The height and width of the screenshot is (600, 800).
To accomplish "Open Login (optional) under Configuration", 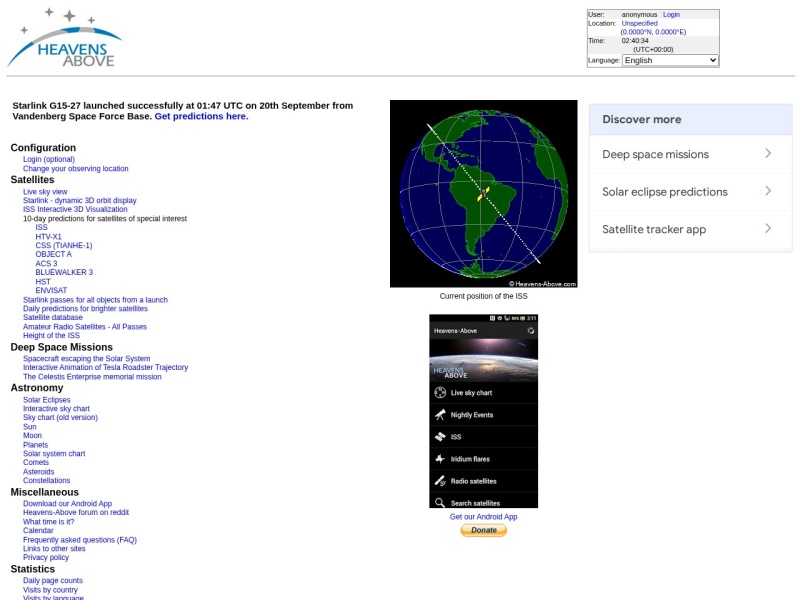I will (x=48, y=159).
